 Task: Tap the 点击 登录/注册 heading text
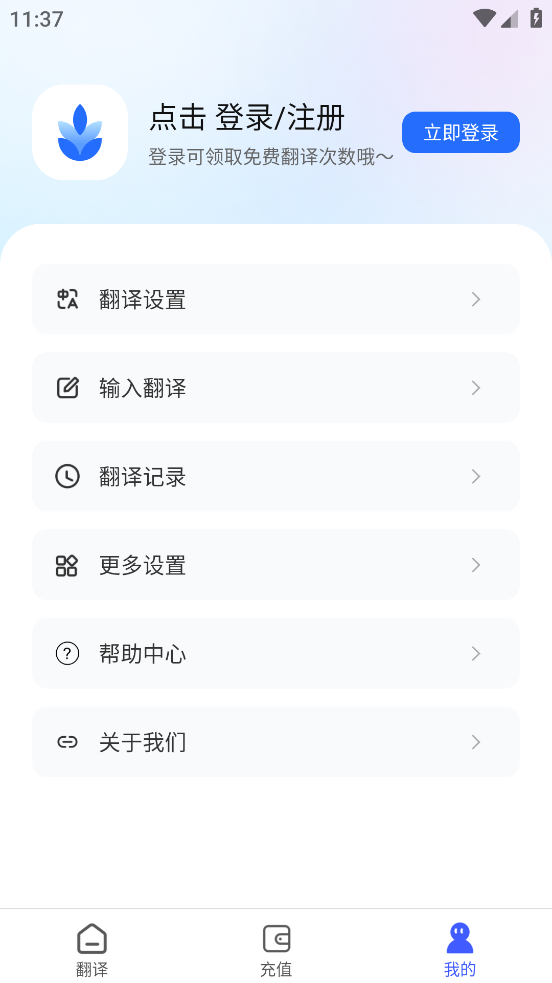pos(247,118)
